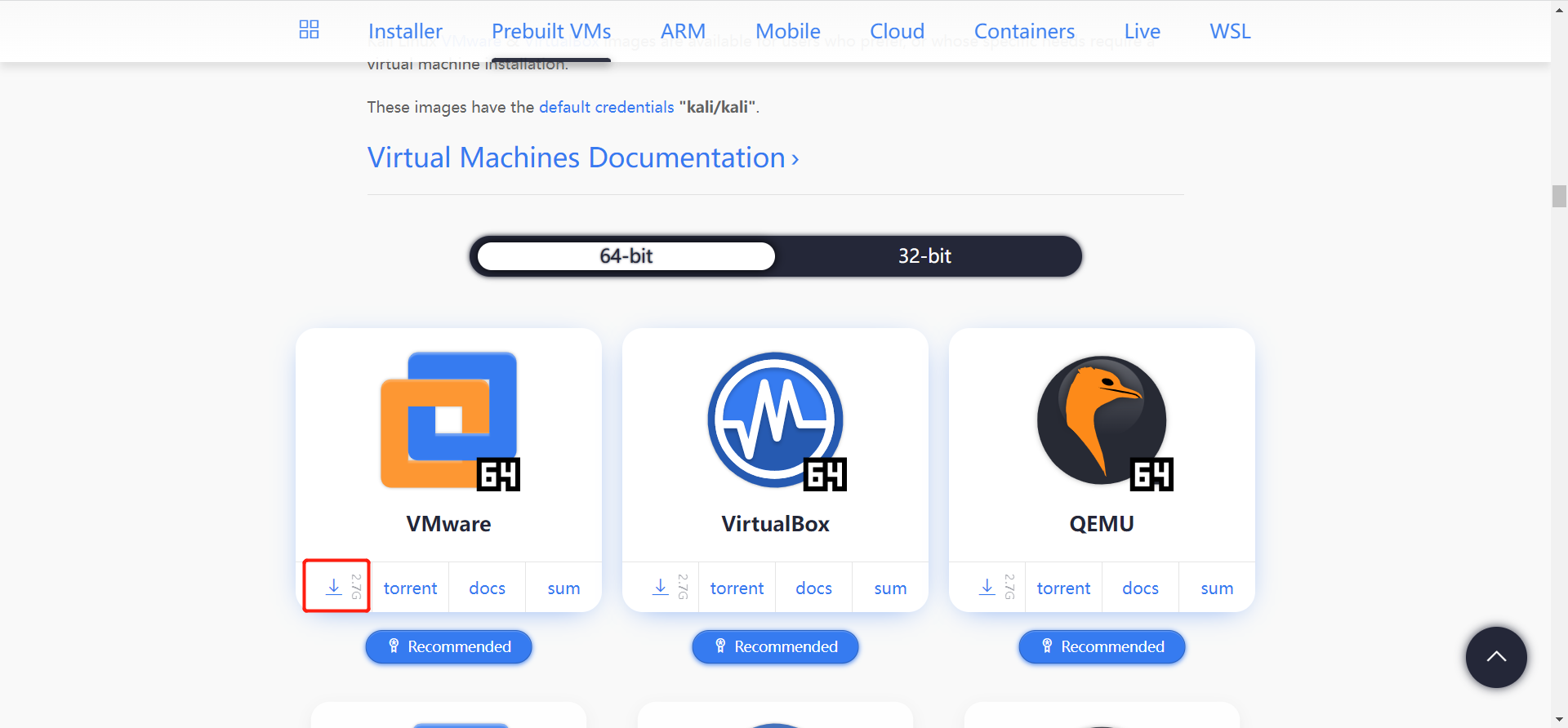View the VirtualBox sum checksum
1568x728 pixels.
pyautogui.click(x=890, y=588)
